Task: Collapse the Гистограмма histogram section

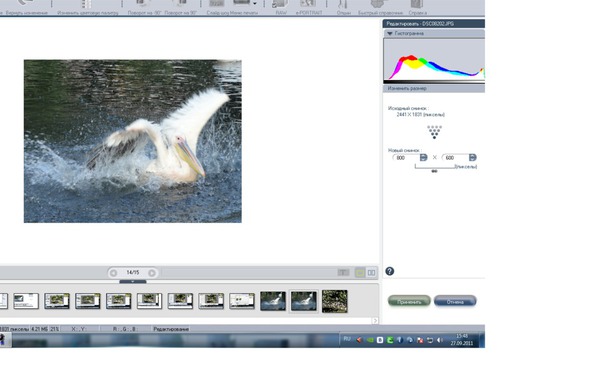Action: [390, 34]
